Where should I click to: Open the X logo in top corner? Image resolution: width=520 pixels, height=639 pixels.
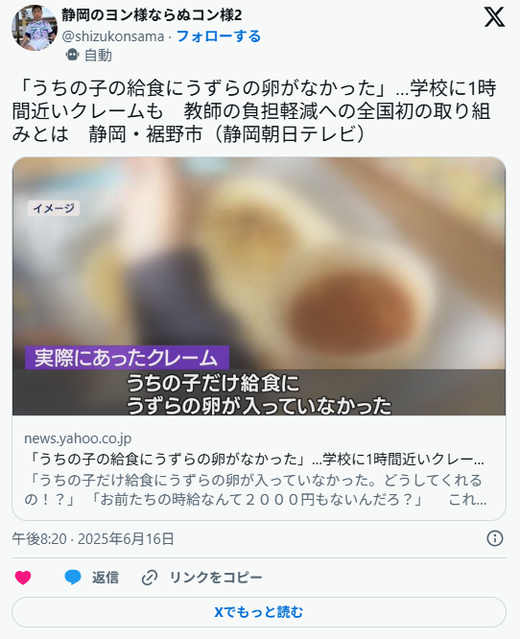pos(494,17)
